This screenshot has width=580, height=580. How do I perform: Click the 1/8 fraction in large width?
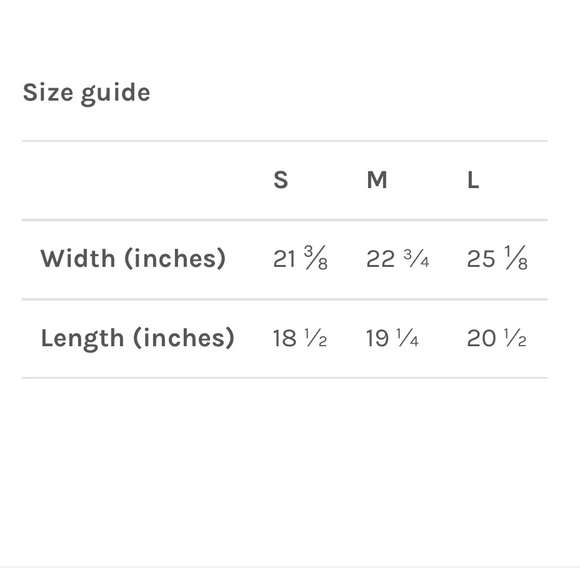pyautogui.click(x=516, y=257)
